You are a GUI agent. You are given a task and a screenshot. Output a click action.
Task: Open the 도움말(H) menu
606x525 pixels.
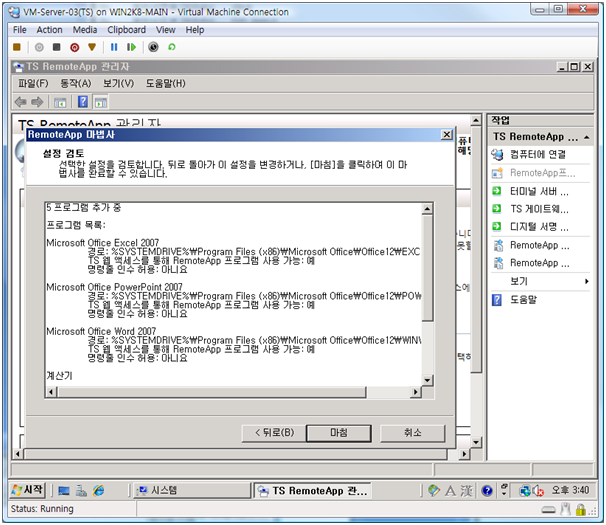(x=165, y=84)
